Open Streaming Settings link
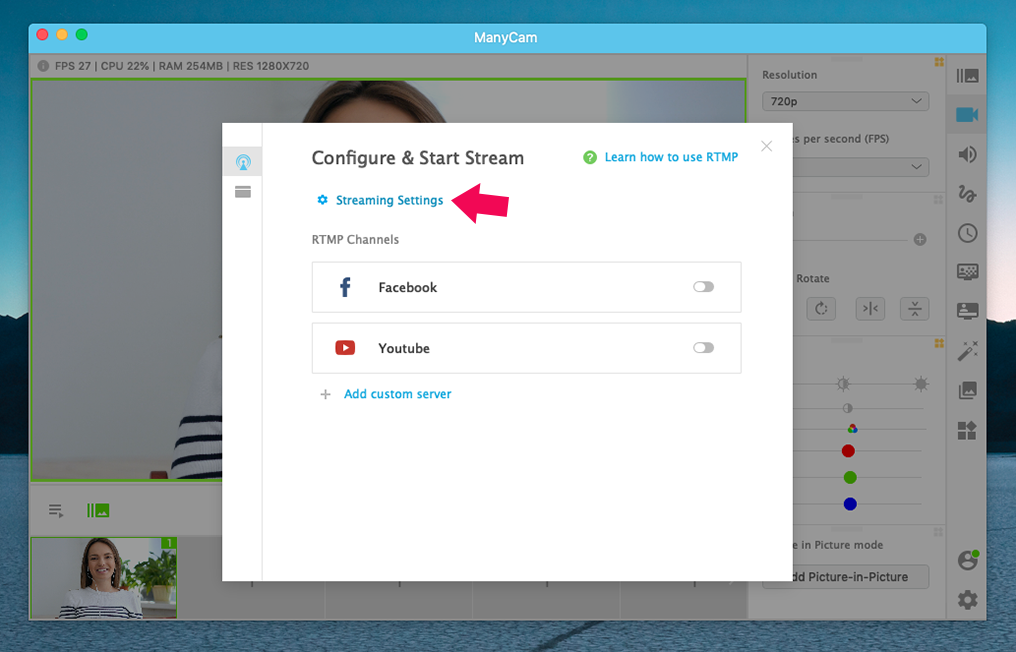 point(389,200)
